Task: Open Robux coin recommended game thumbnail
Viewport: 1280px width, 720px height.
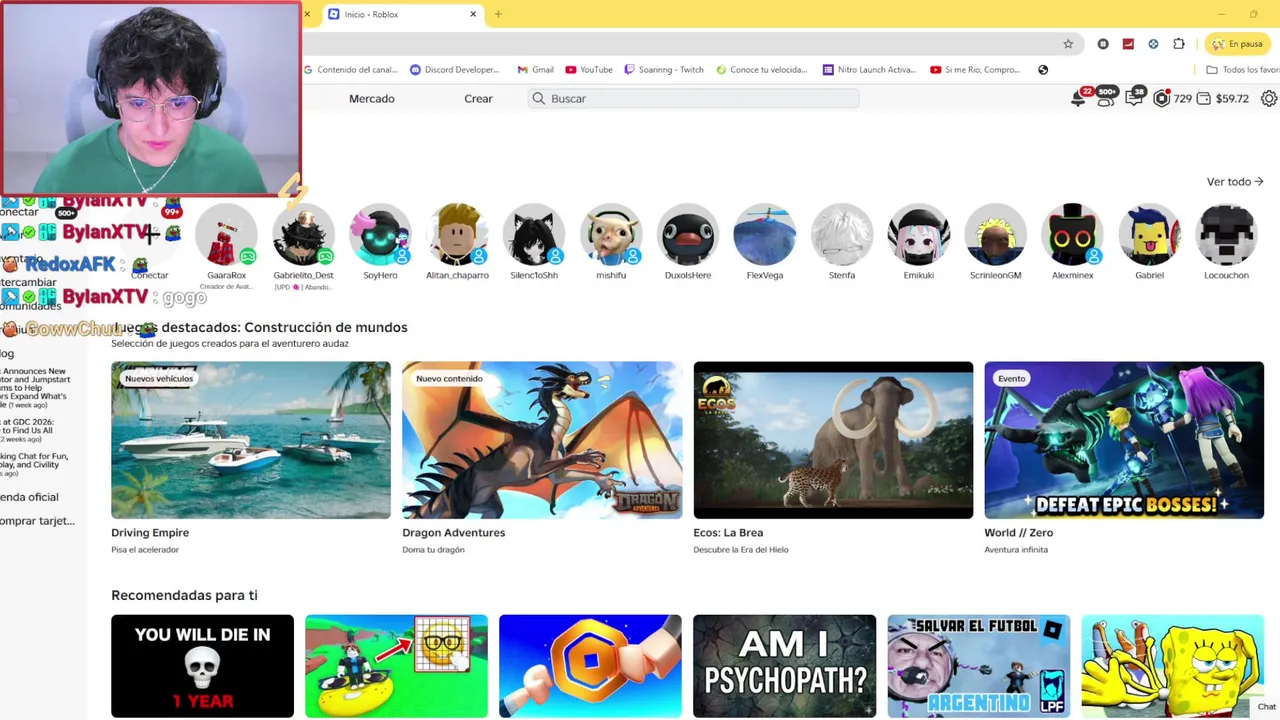Action: click(x=590, y=666)
